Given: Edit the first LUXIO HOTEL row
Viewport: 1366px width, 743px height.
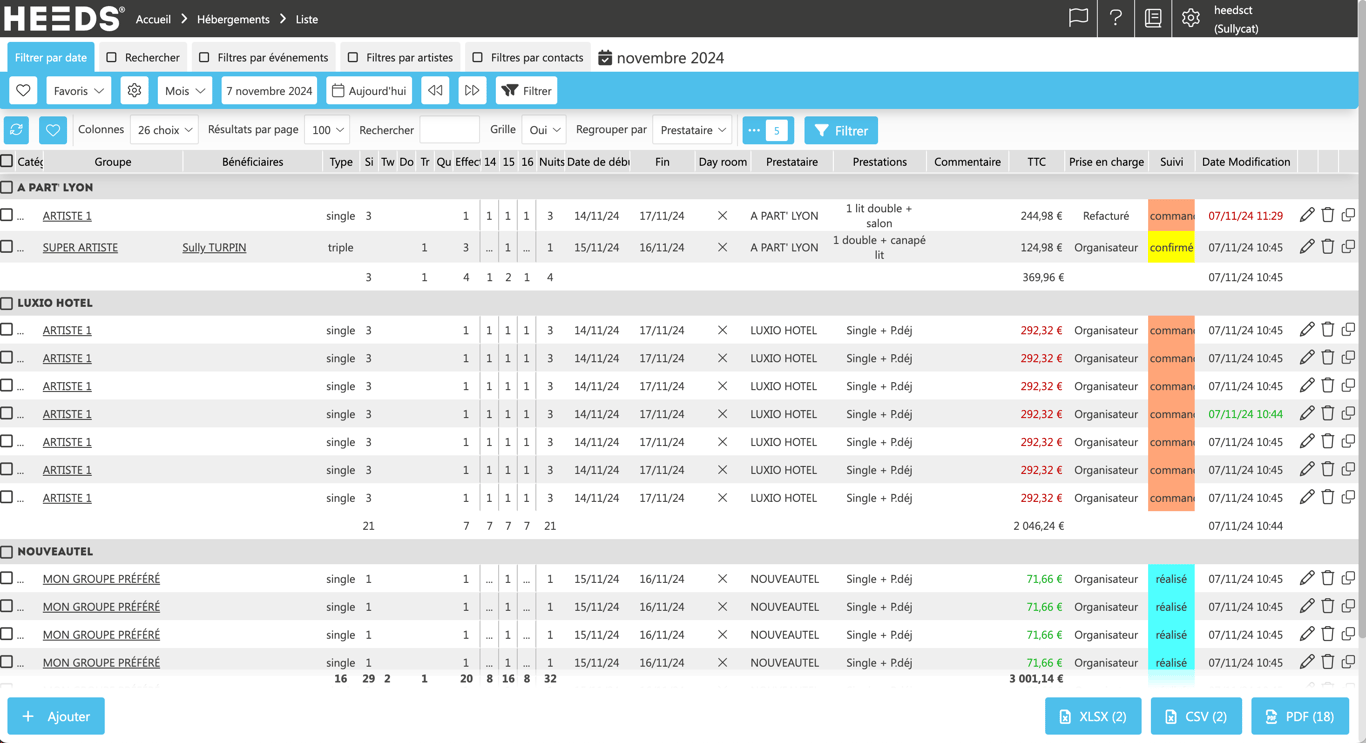Looking at the screenshot, I should 1307,330.
